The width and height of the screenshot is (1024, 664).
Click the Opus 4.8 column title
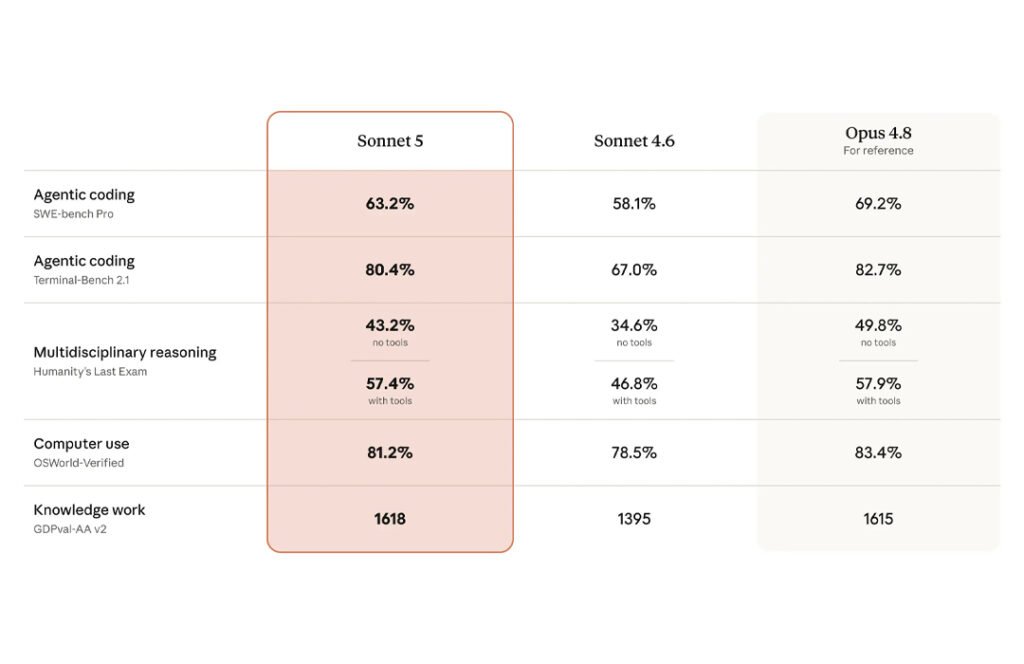878,133
